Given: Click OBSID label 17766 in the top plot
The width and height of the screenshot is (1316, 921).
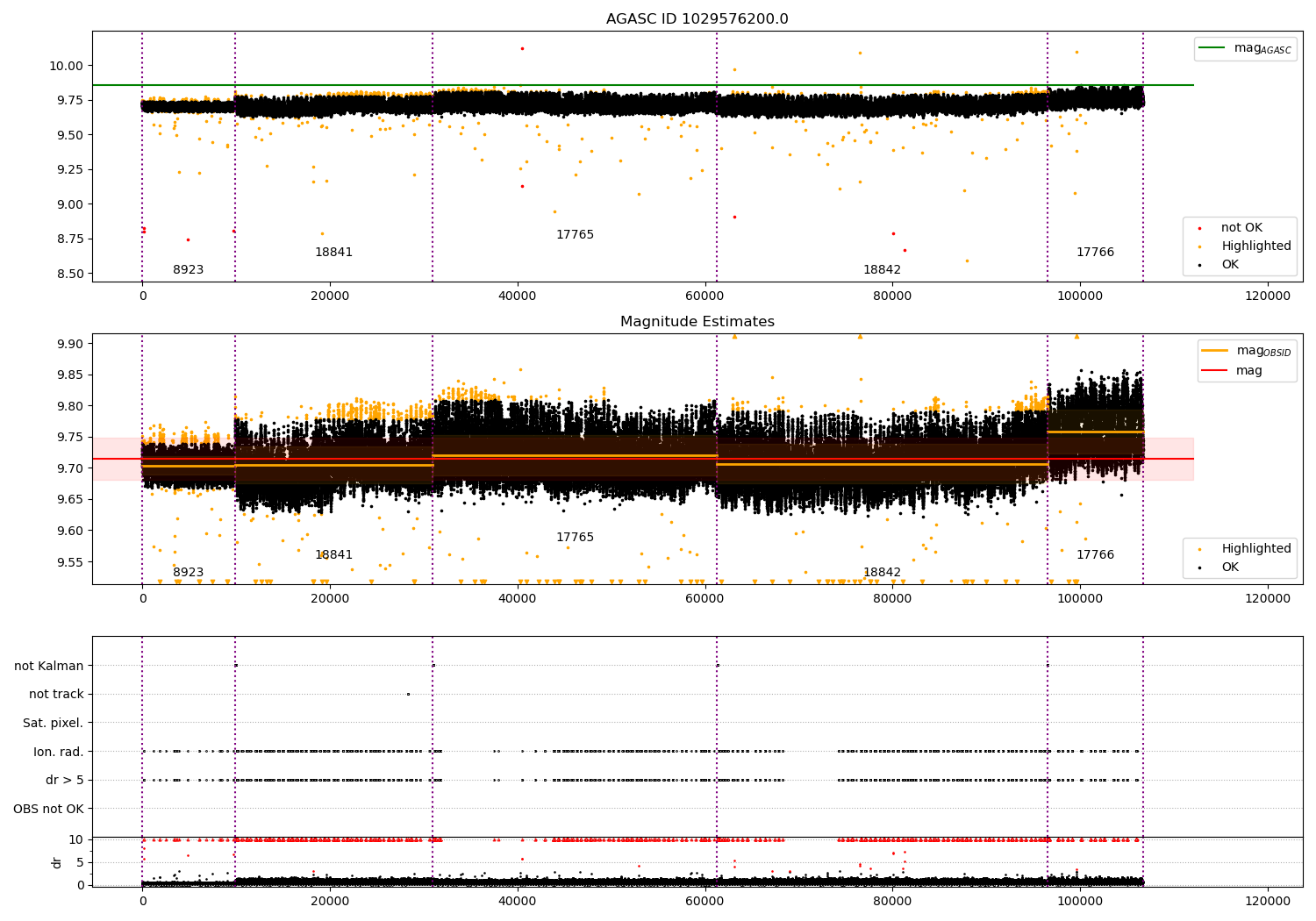Looking at the screenshot, I should [1095, 253].
